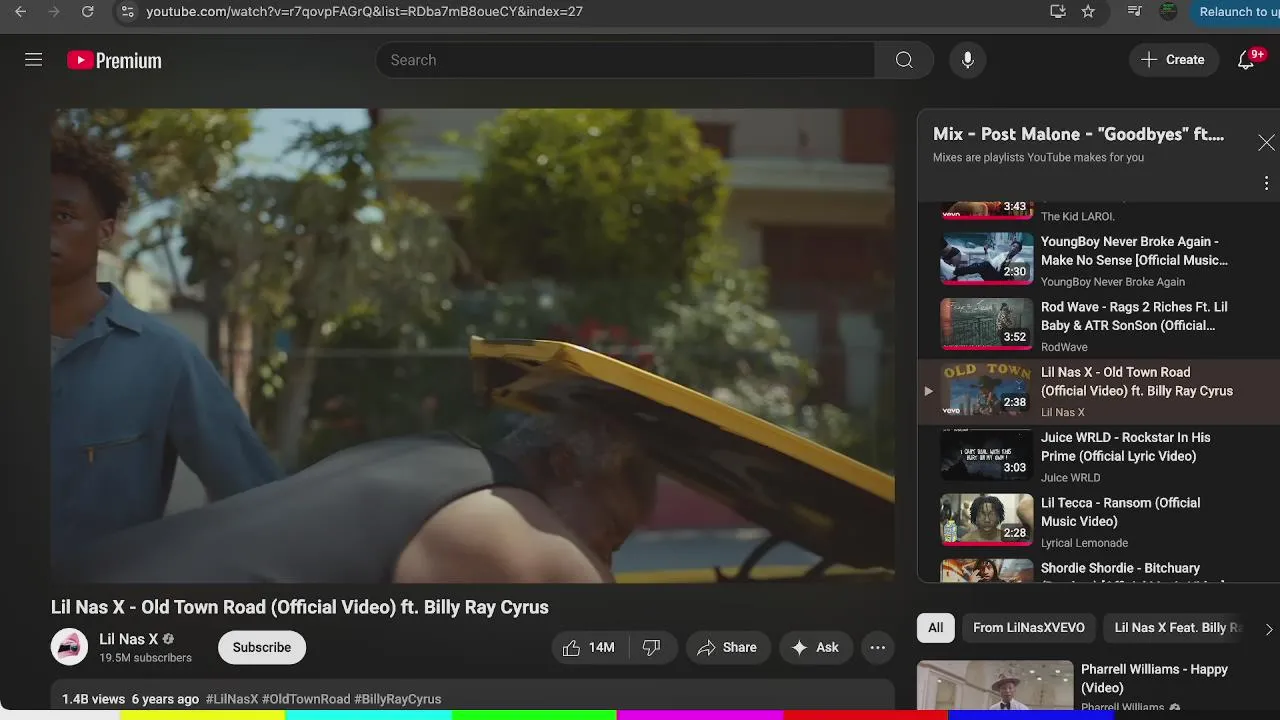1280x720 pixels.
Task: Select the All filter chip
Action: point(935,628)
